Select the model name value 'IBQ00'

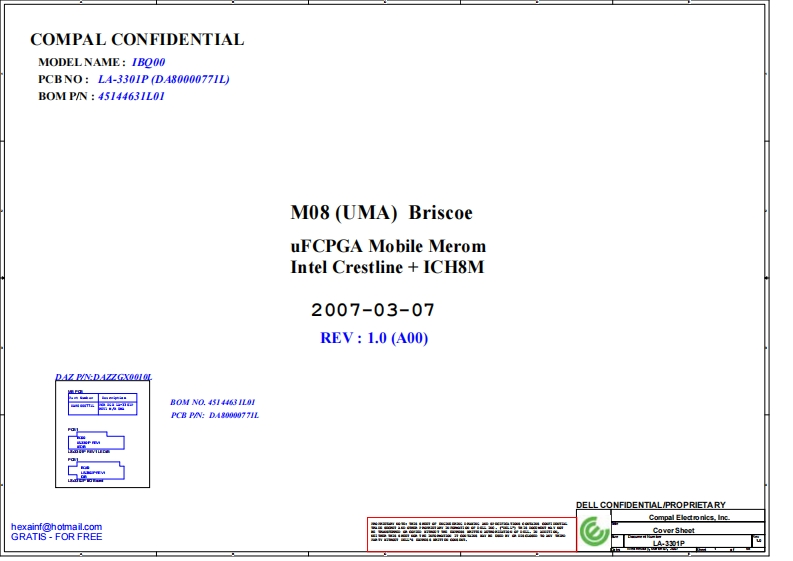(x=148, y=62)
